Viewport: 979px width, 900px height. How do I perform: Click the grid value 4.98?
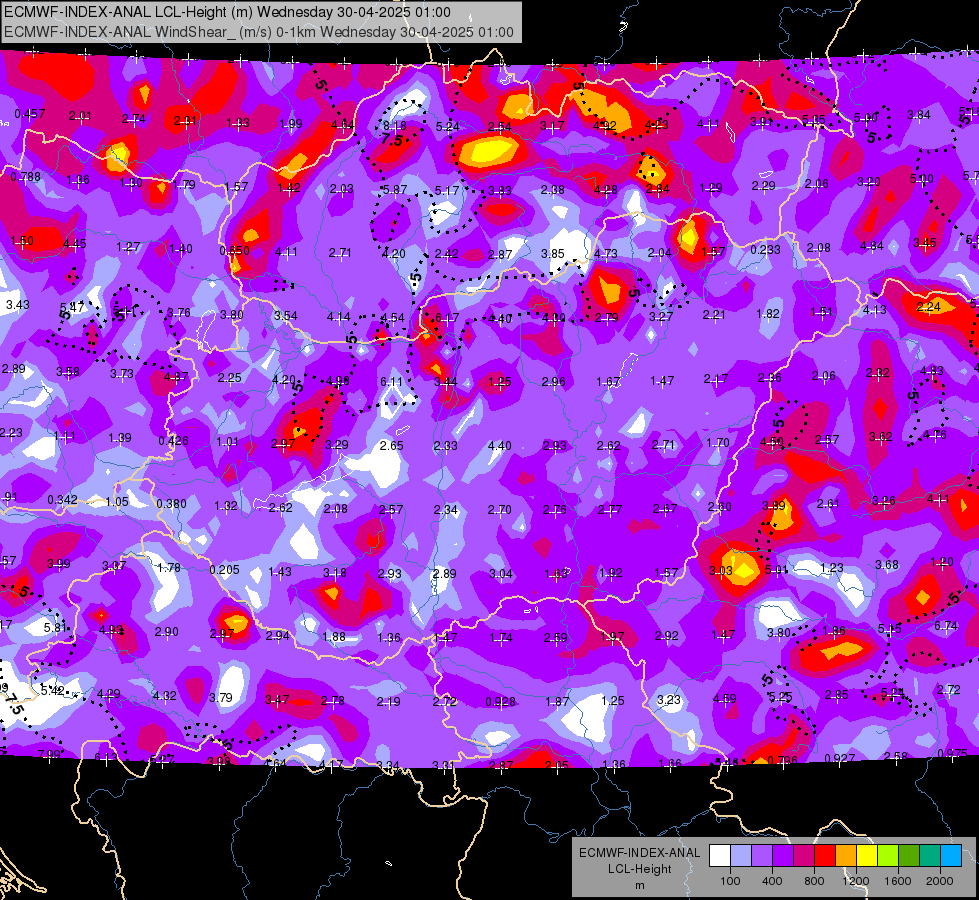point(338,381)
